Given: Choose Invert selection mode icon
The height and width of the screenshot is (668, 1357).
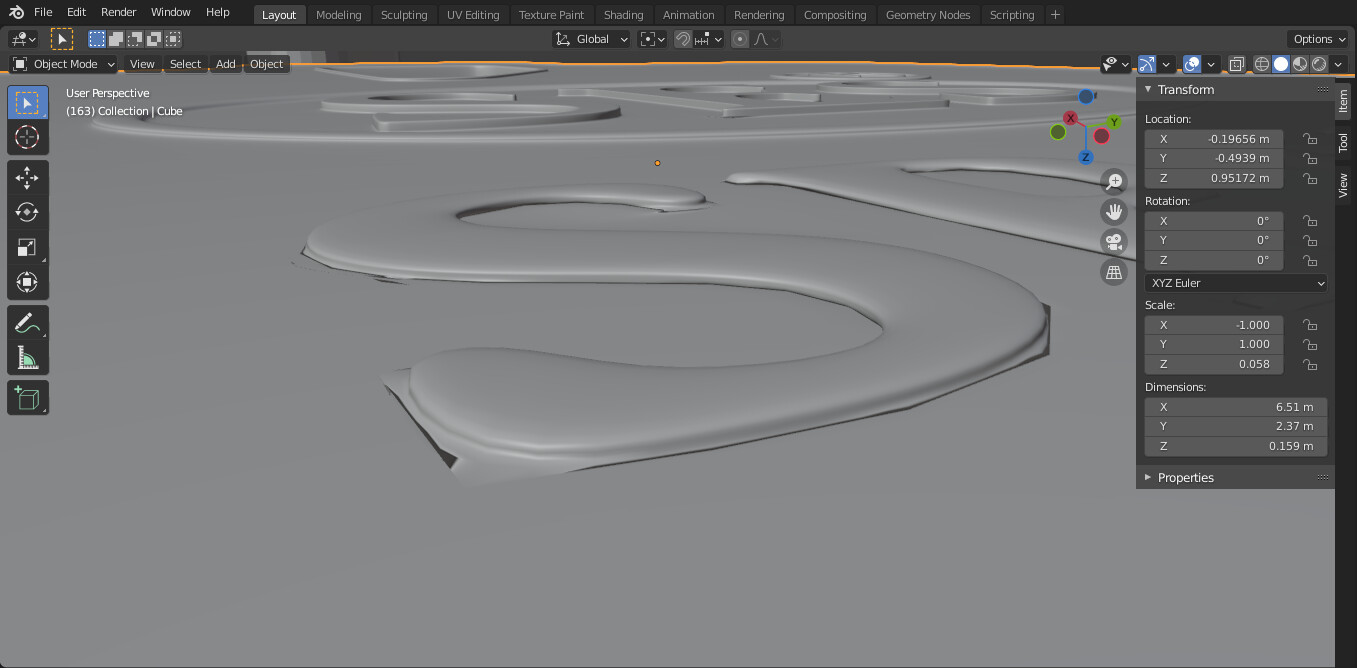Looking at the screenshot, I should tap(154, 39).
